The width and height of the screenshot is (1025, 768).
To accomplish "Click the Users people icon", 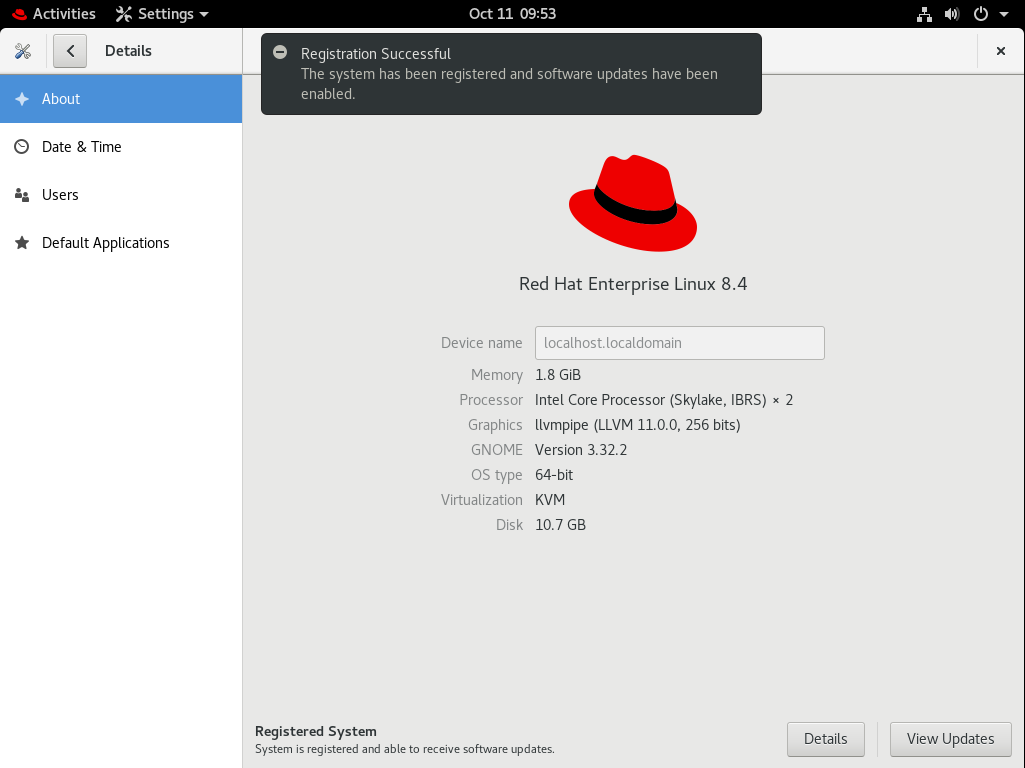I will (x=22, y=195).
